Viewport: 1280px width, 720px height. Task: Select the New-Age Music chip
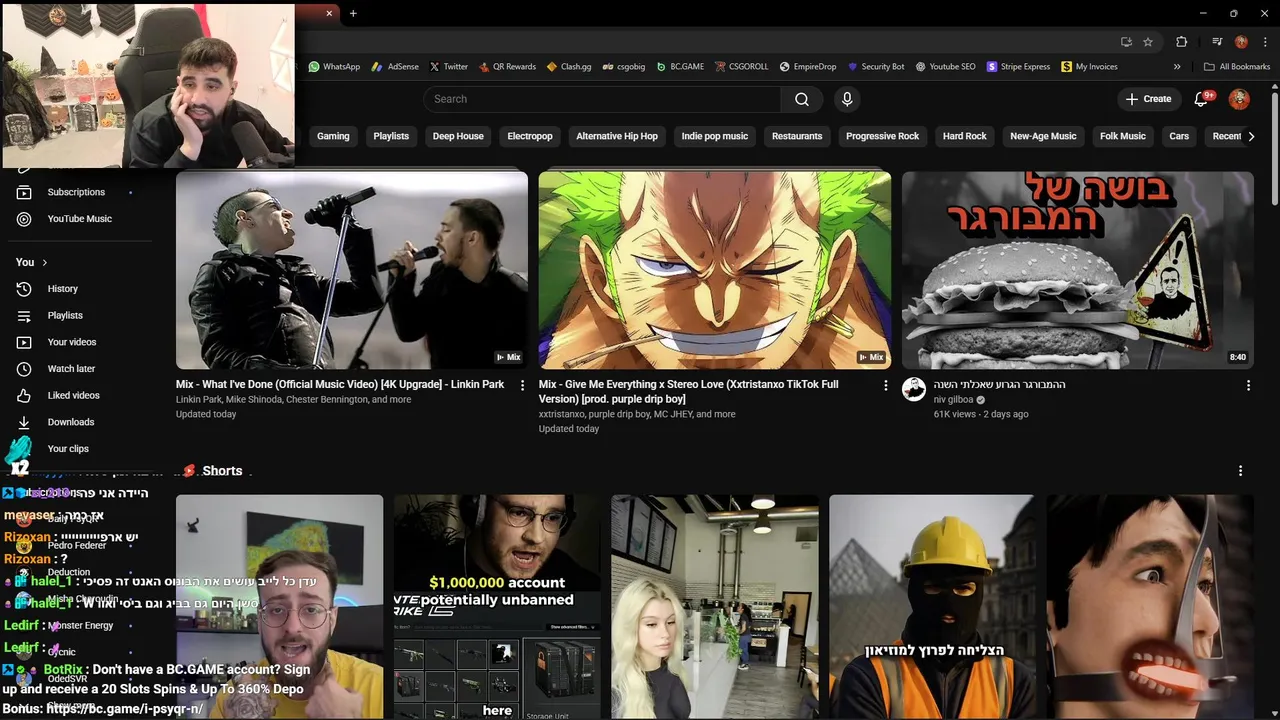(x=1043, y=136)
